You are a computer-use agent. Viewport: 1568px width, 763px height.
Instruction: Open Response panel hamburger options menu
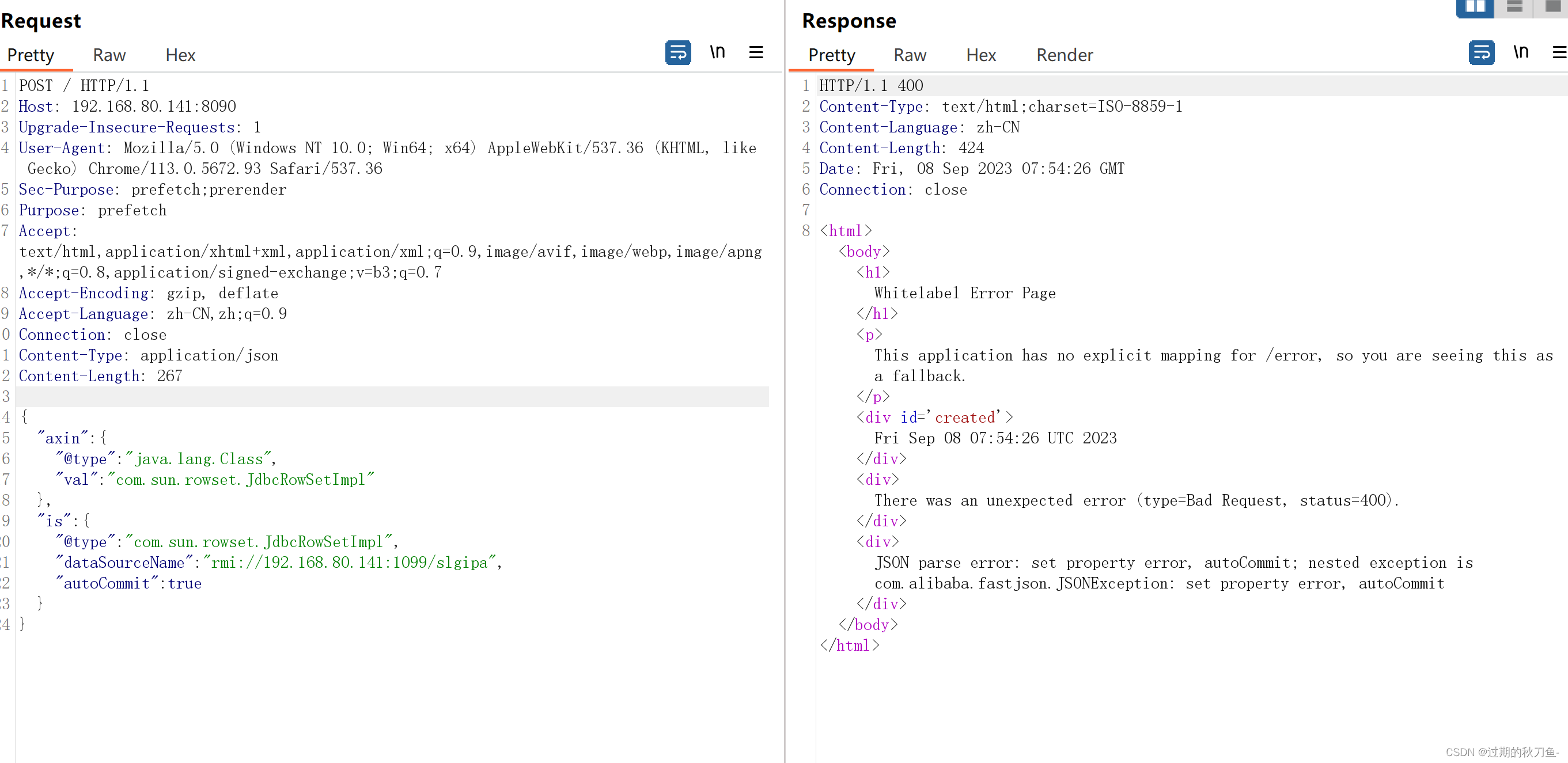[1559, 53]
